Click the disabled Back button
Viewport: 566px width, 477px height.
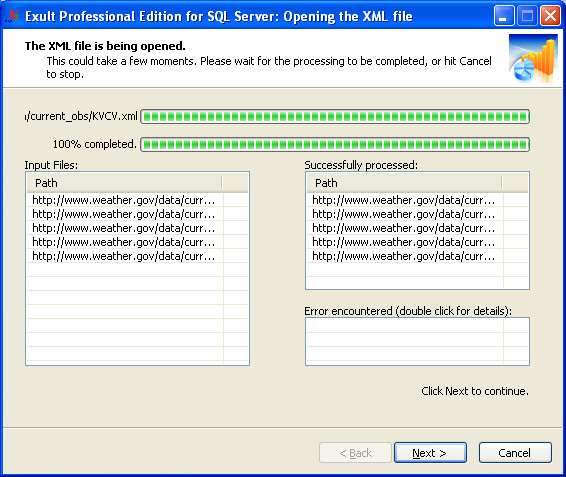pos(355,452)
